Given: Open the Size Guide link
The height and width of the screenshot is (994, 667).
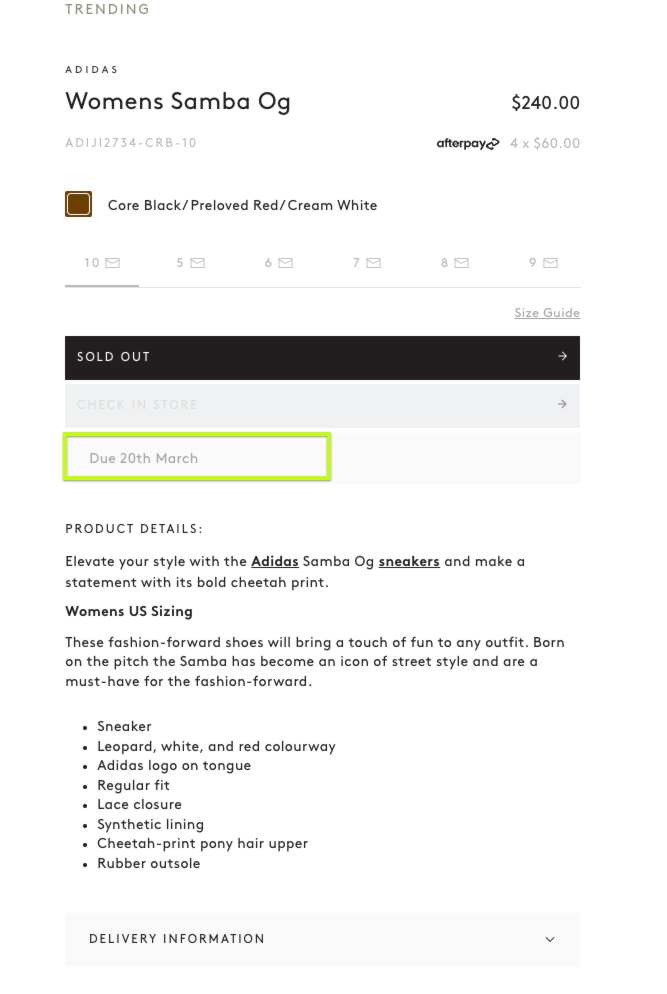Looking at the screenshot, I should pos(547,313).
